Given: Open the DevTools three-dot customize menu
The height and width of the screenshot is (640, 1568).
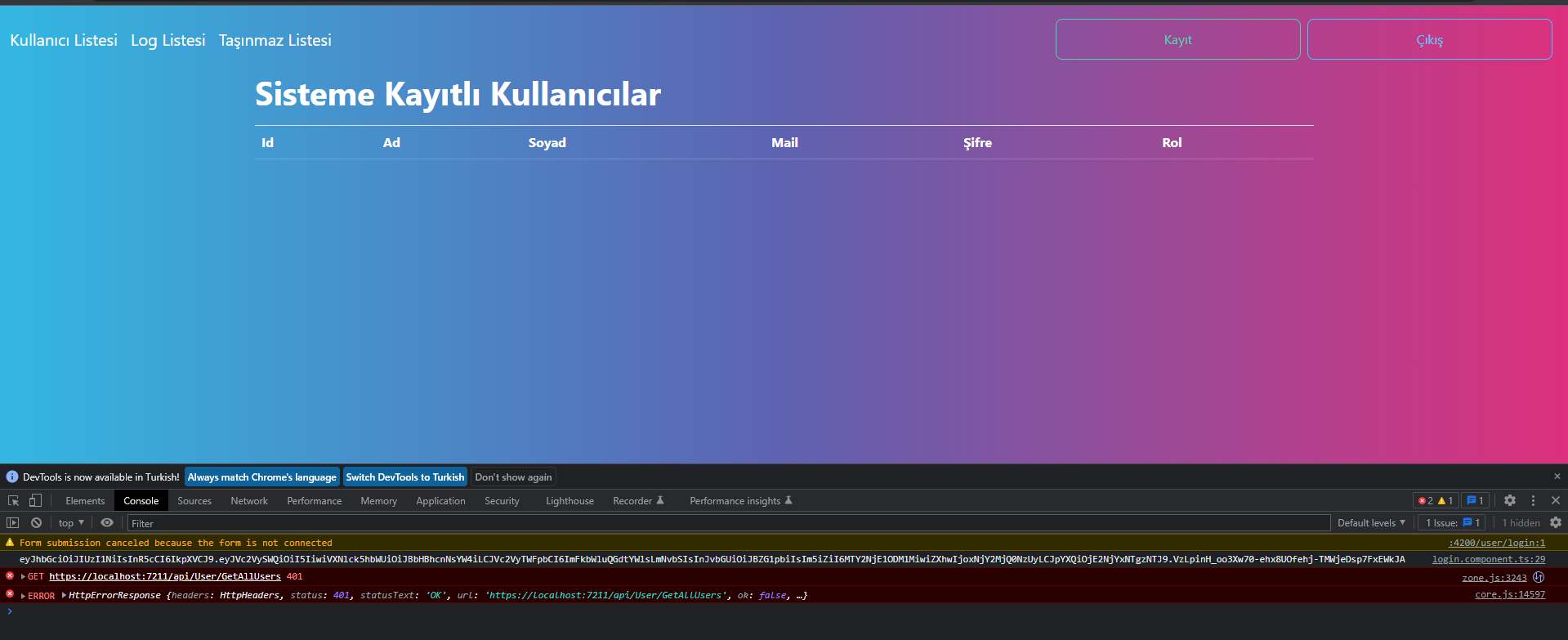Looking at the screenshot, I should 1533,500.
